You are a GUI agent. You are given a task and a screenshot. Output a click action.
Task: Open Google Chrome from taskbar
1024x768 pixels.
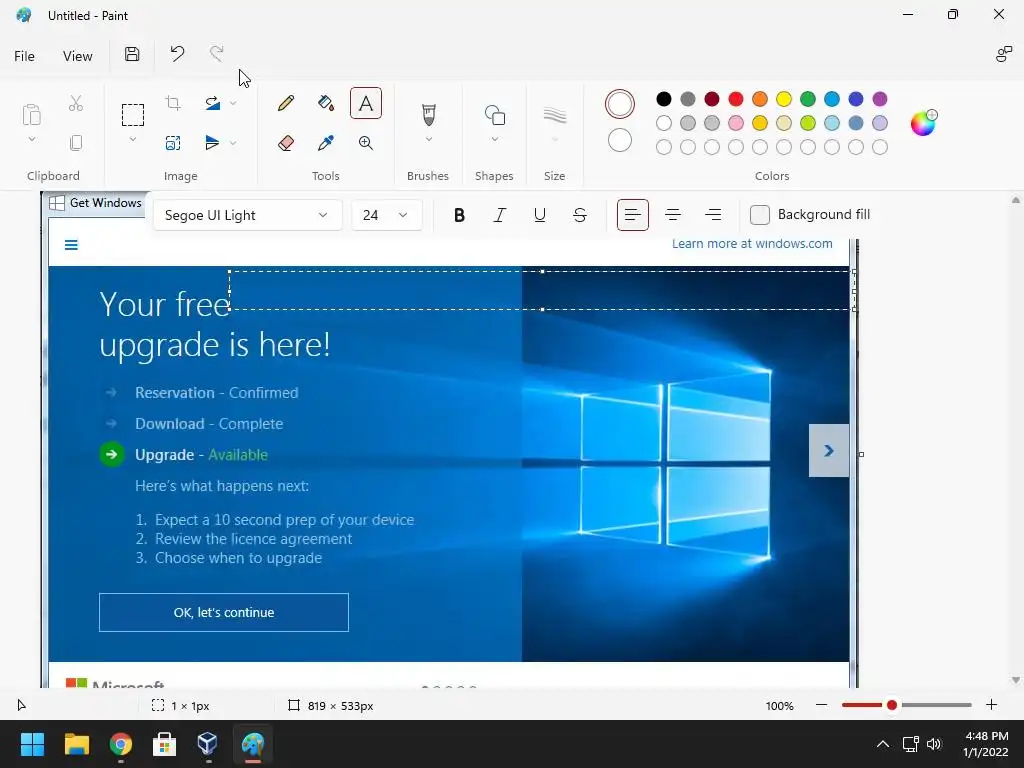coord(121,744)
